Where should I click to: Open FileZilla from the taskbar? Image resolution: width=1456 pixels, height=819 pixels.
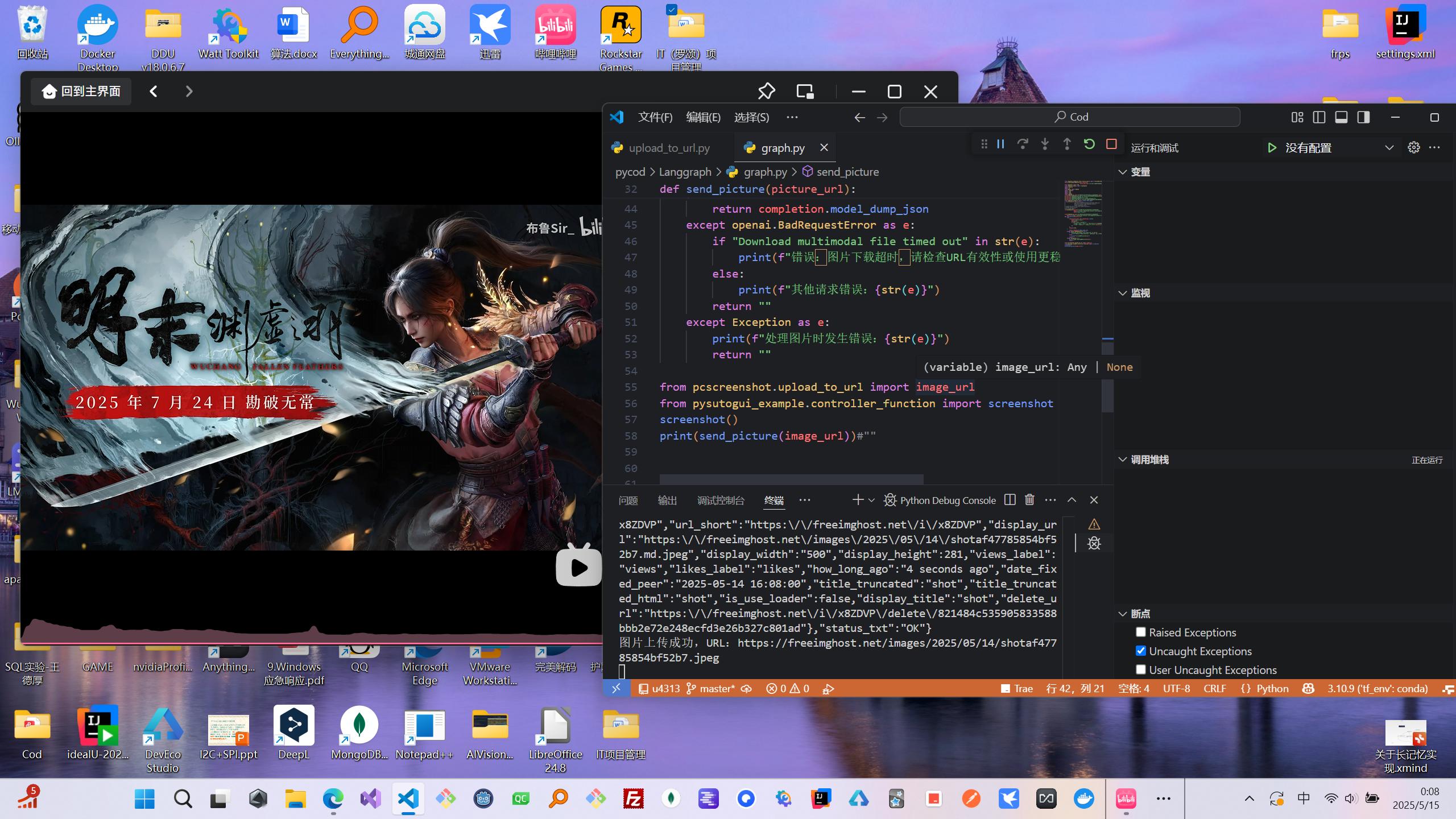click(x=633, y=799)
